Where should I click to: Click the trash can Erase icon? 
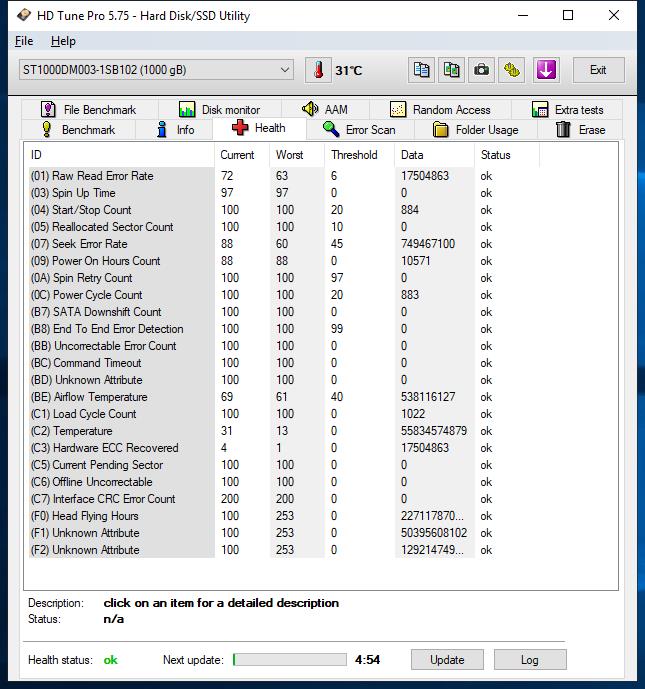563,130
